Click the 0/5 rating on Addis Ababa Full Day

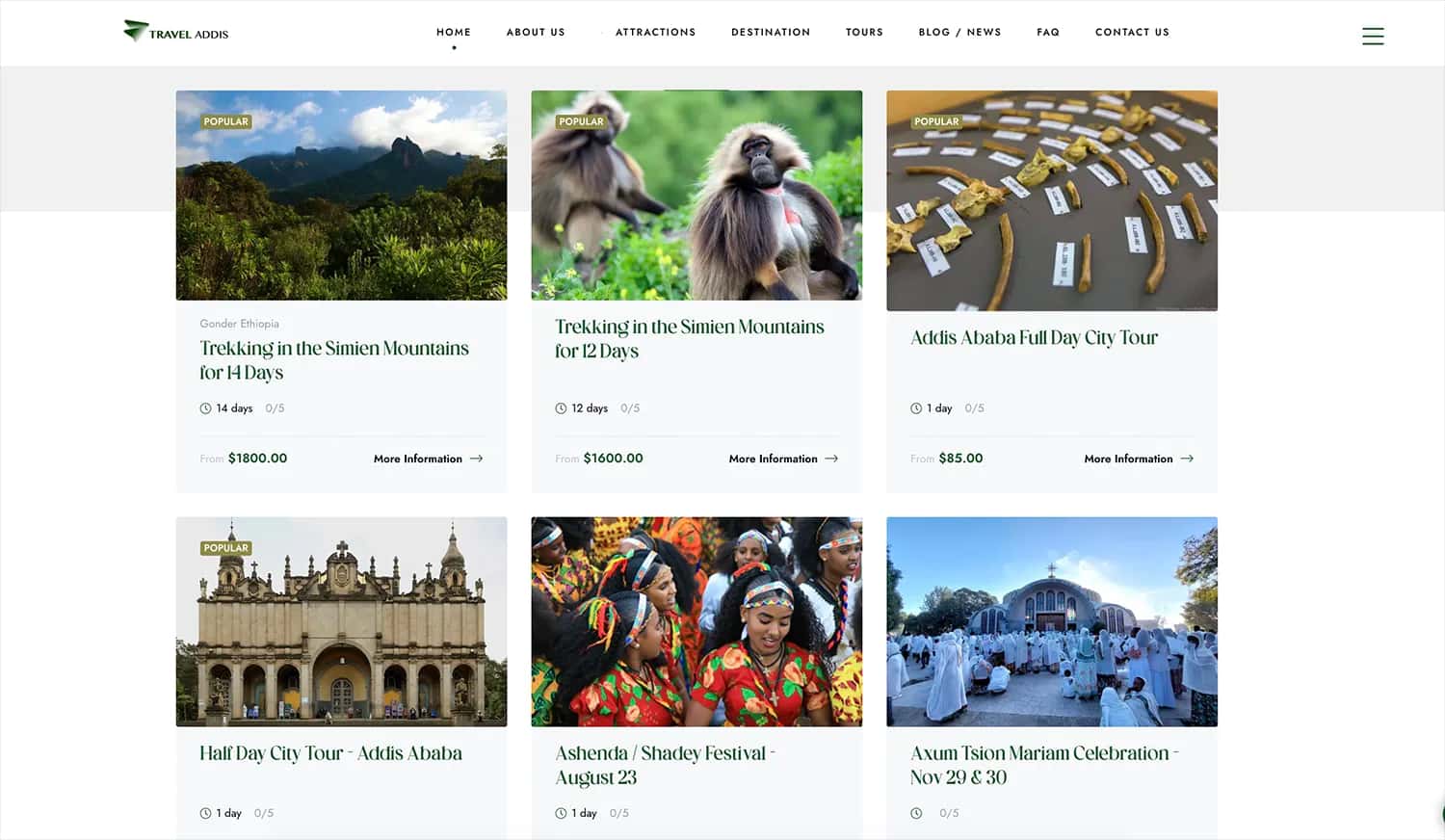point(975,408)
